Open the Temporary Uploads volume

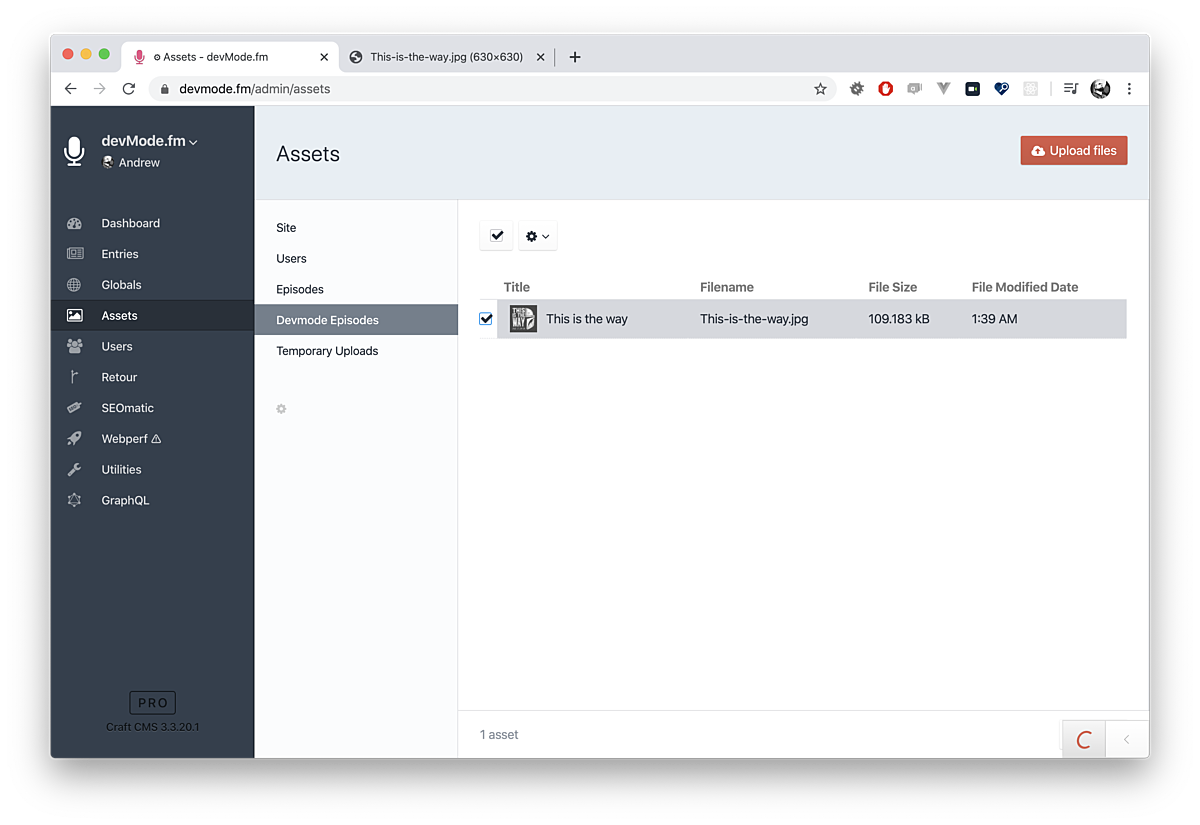tap(326, 350)
